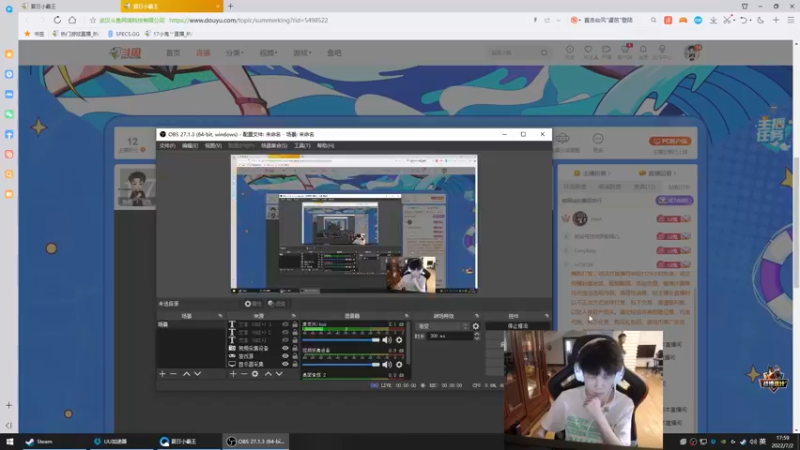Move the selected source down in OBS

tap(279, 374)
